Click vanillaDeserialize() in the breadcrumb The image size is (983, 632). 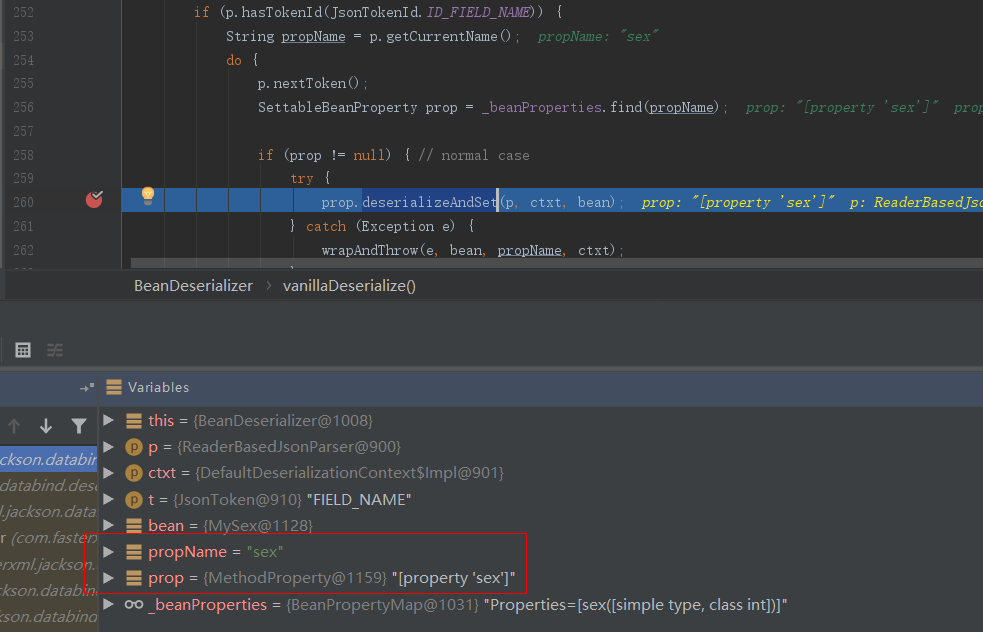tap(349, 286)
